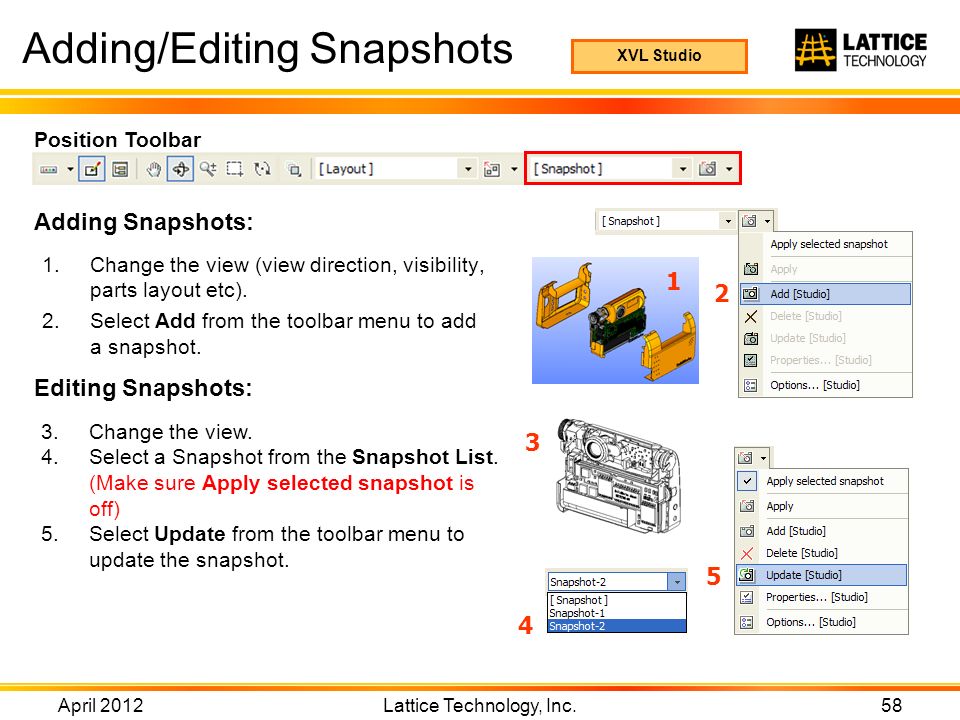Click the green Update camera icon in lower menu
Image resolution: width=960 pixels, height=720 pixels.
point(746,575)
